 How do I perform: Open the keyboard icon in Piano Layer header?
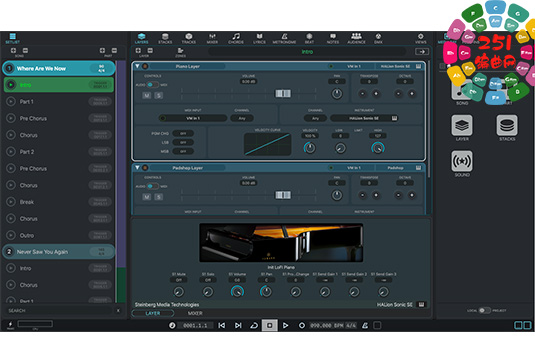pos(418,66)
